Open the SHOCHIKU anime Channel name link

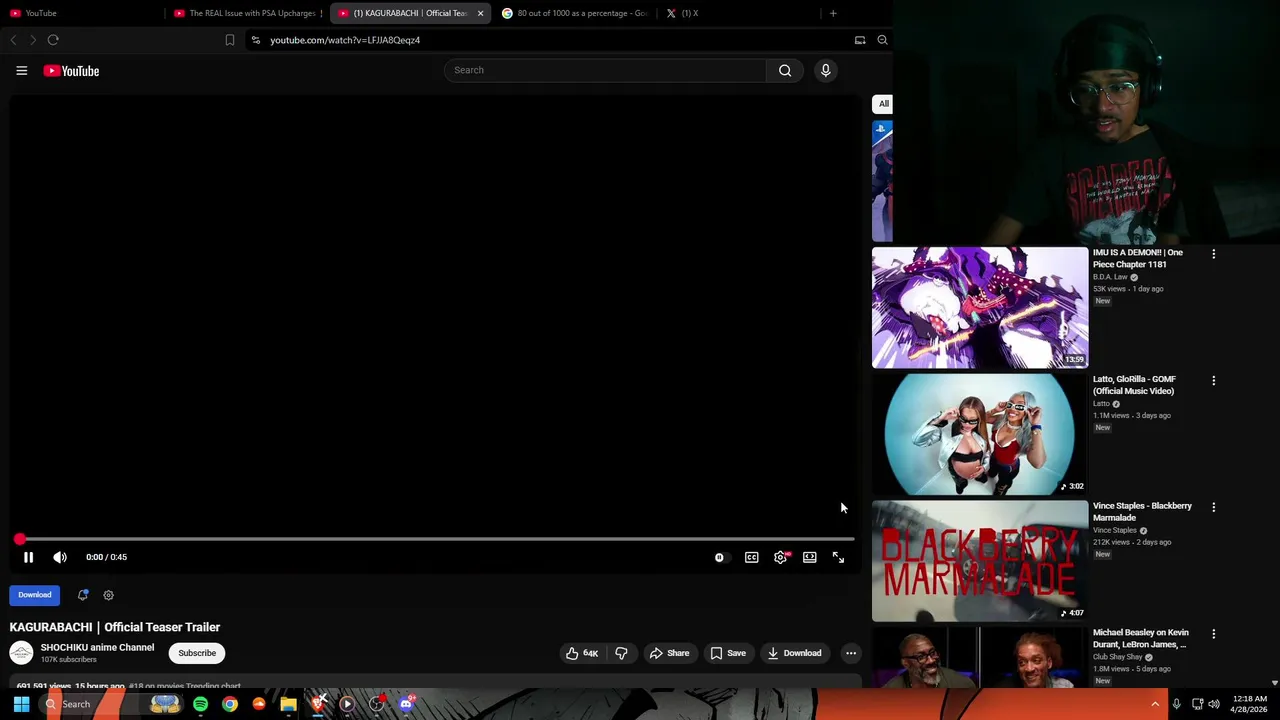[97, 647]
